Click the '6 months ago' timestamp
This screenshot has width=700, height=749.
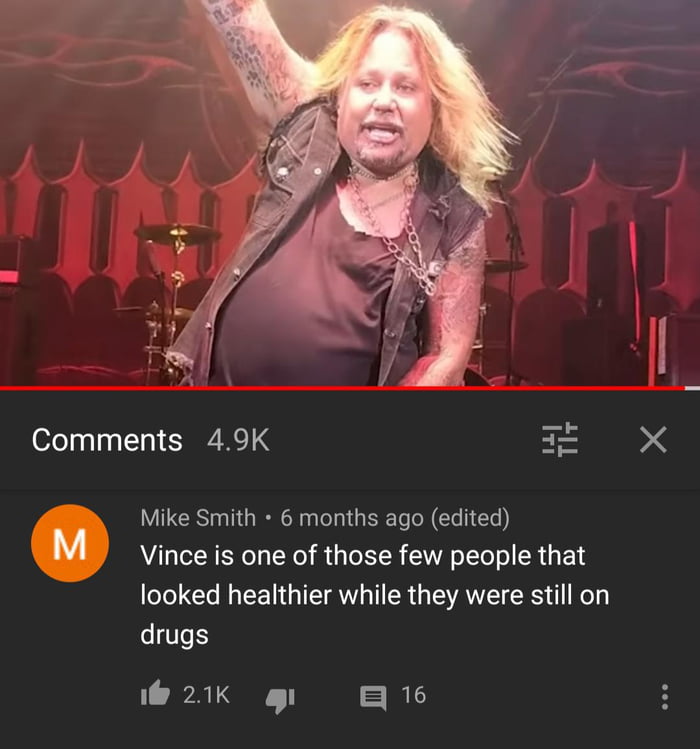pyautogui.click(x=352, y=518)
